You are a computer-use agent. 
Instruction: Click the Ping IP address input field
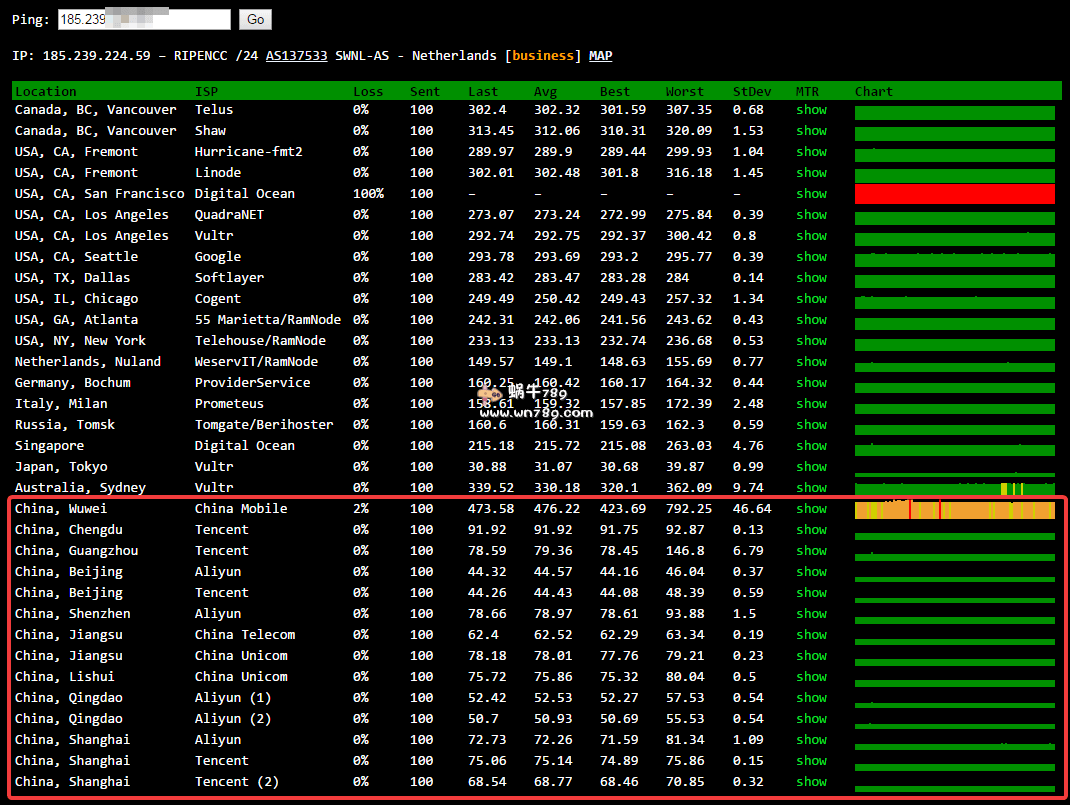coord(144,19)
